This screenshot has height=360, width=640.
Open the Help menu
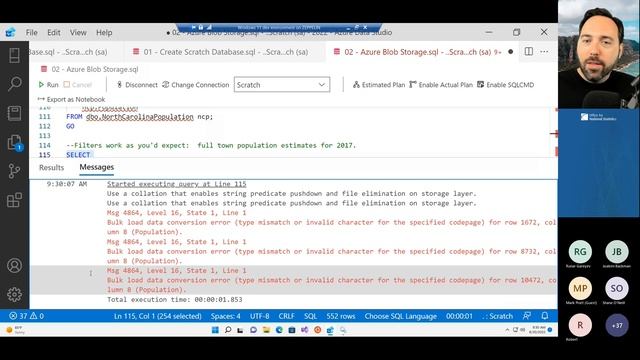click(x=104, y=33)
